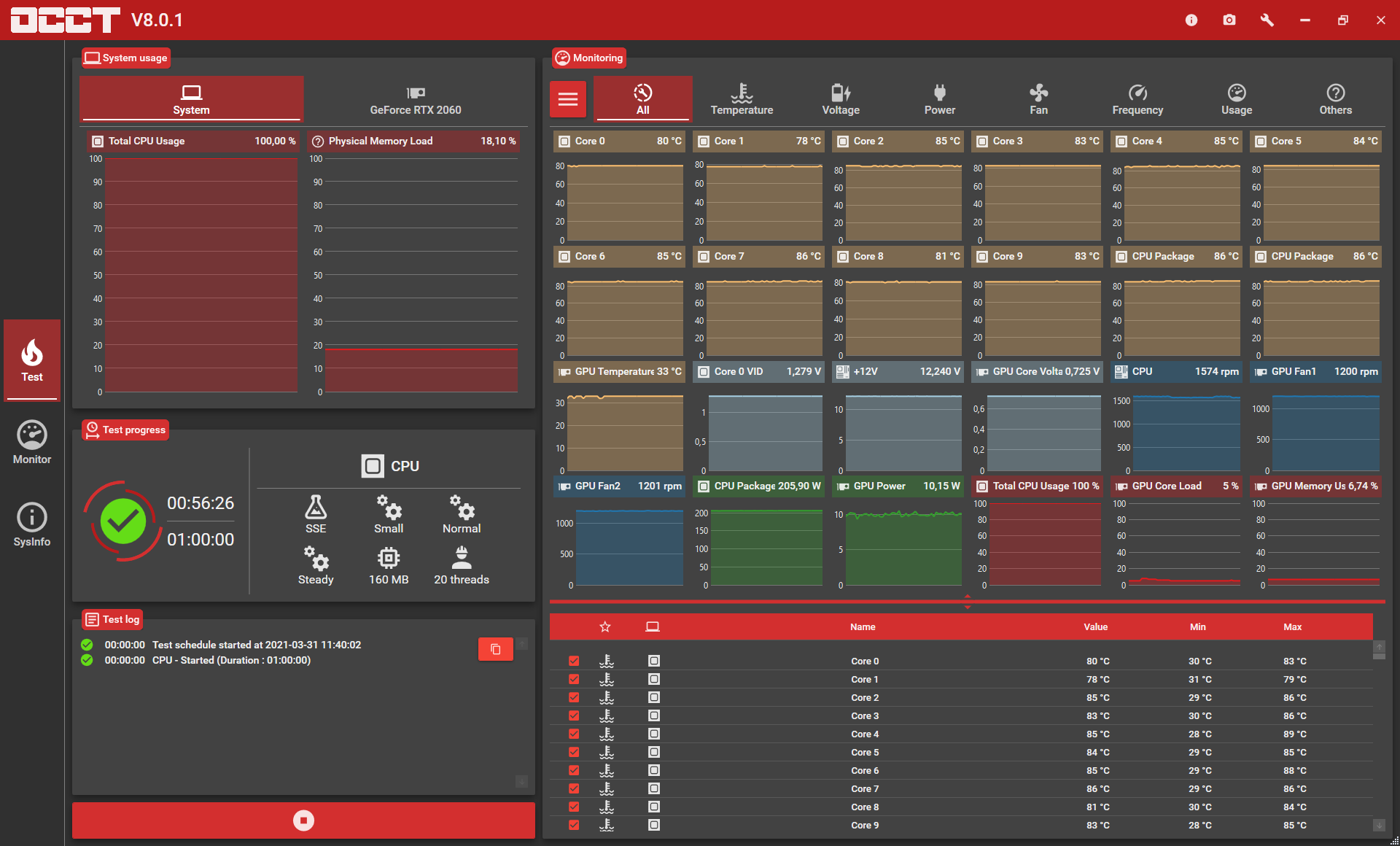This screenshot has width=1400, height=846.
Task: Choose the SSE instruction set icon
Action: (316, 514)
